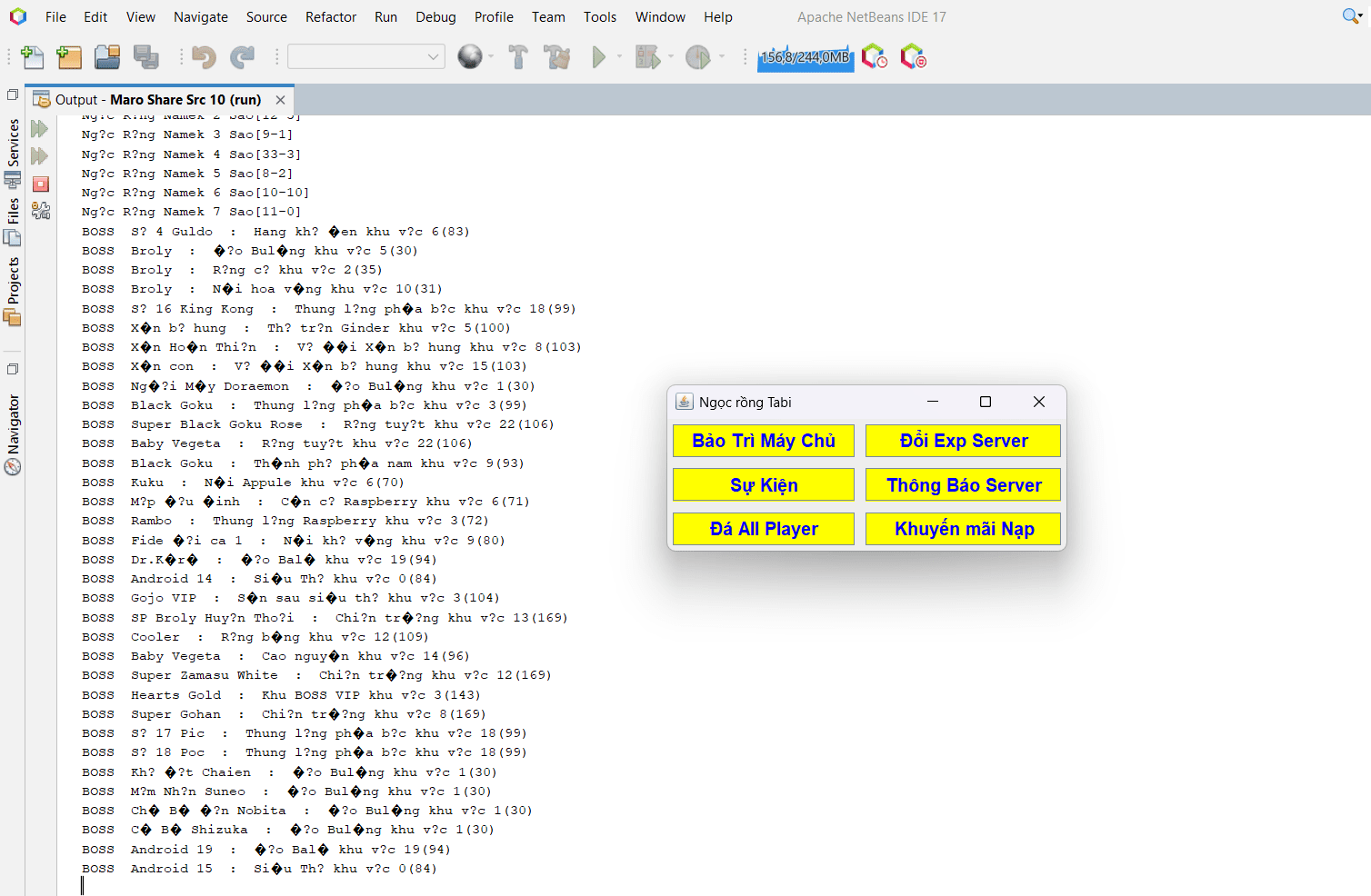
Task: Close the Output Maro Share Src tab
Action: click(x=280, y=100)
